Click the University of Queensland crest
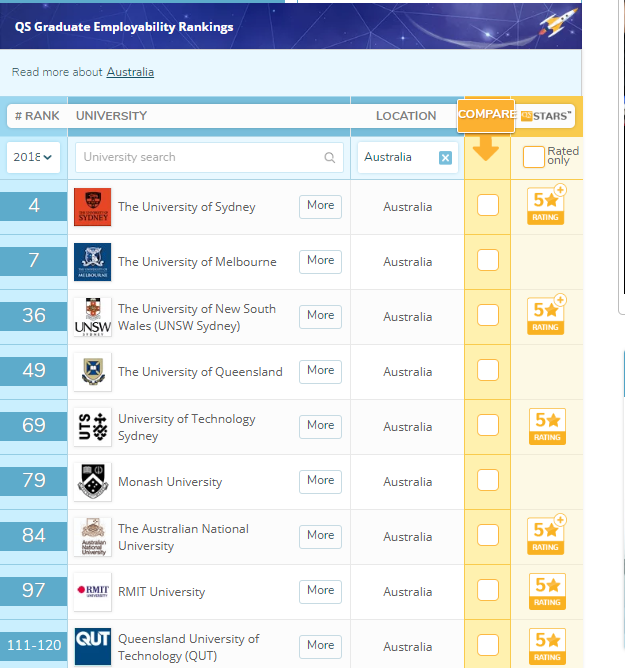Viewport: 625px width, 668px height. (x=92, y=371)
